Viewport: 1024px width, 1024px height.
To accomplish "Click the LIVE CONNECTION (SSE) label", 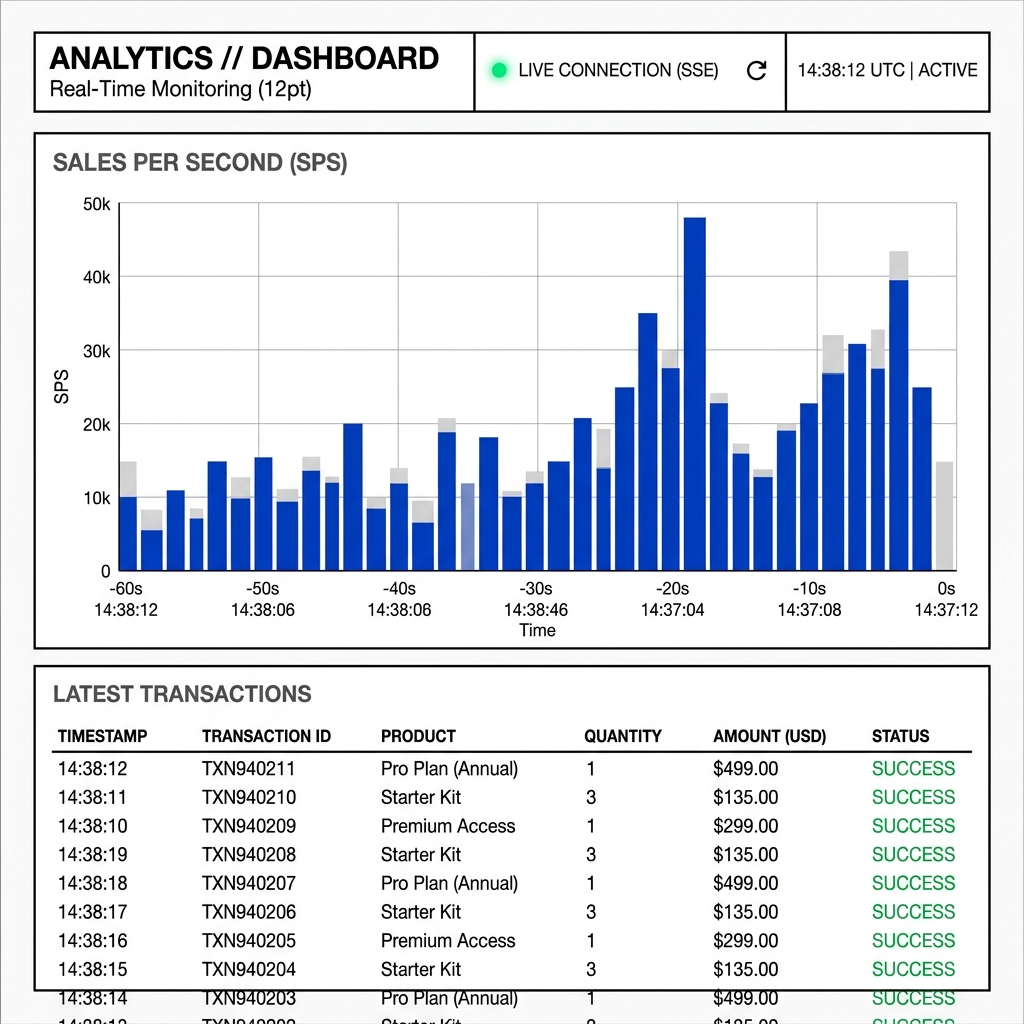I will [x=618, y=71].
